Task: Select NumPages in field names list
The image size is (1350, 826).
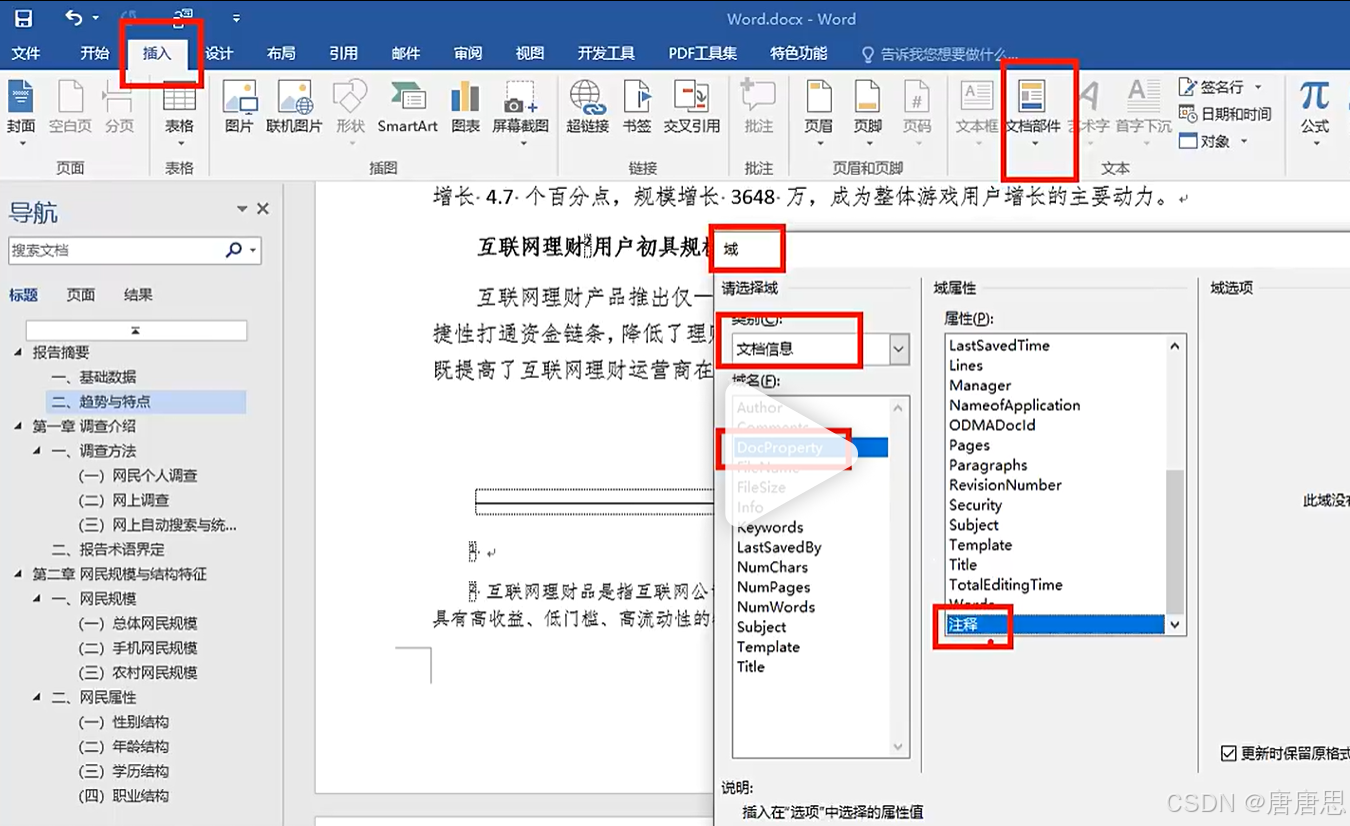Action: (x=773, y=587)
